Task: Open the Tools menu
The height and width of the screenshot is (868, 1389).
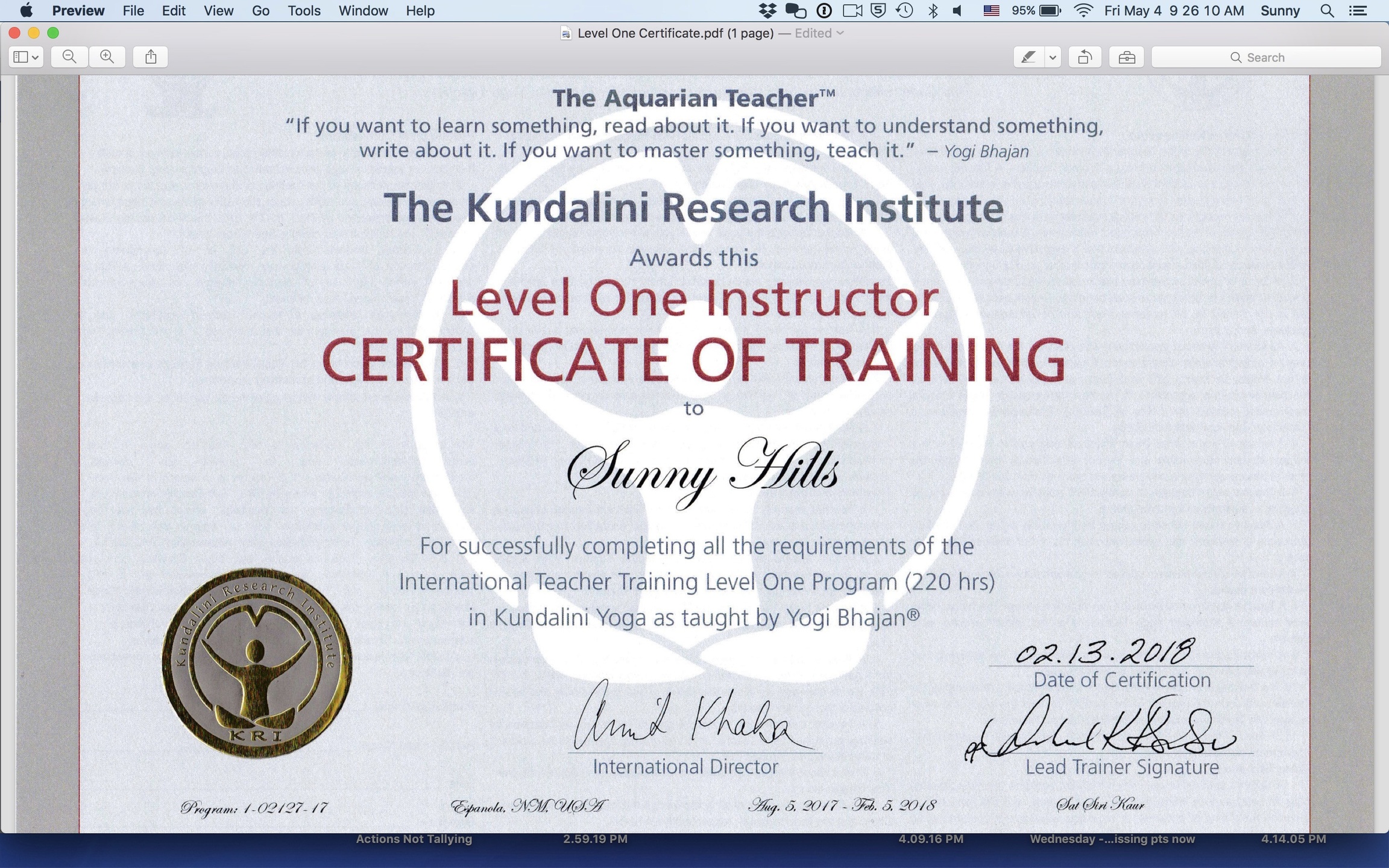Action: pos(304,10)
